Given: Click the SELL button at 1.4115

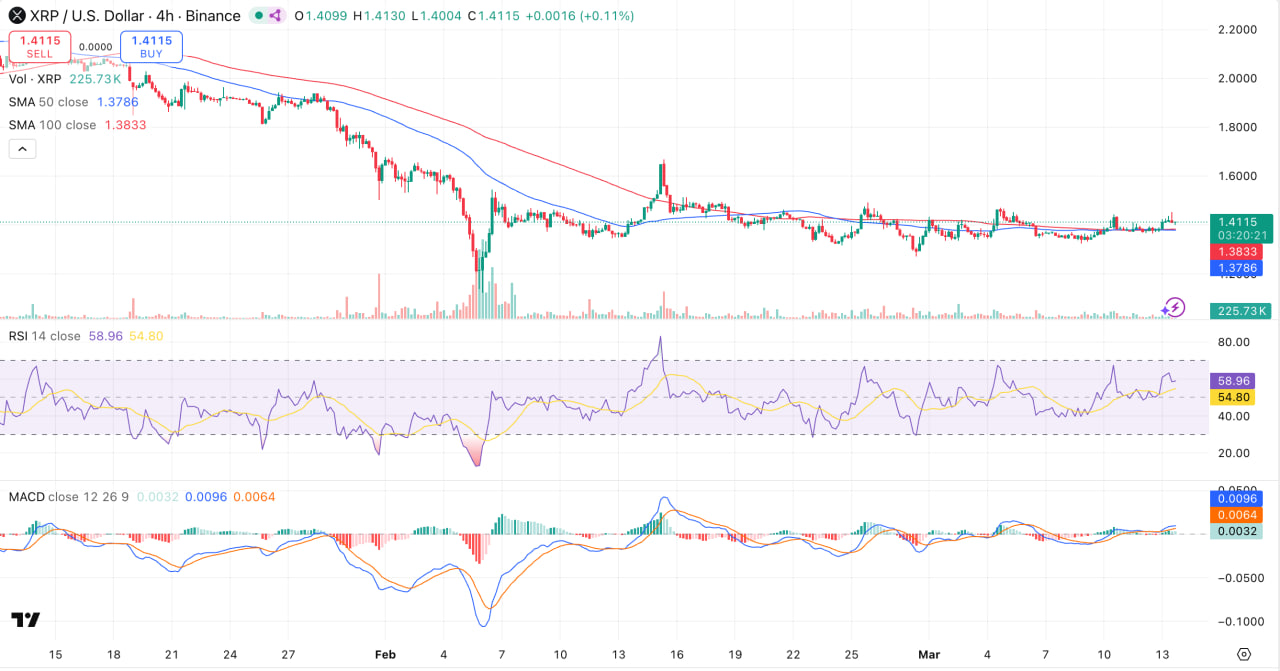Looking at the screenshot, I should pyautogui.click(x=38, y=47).
